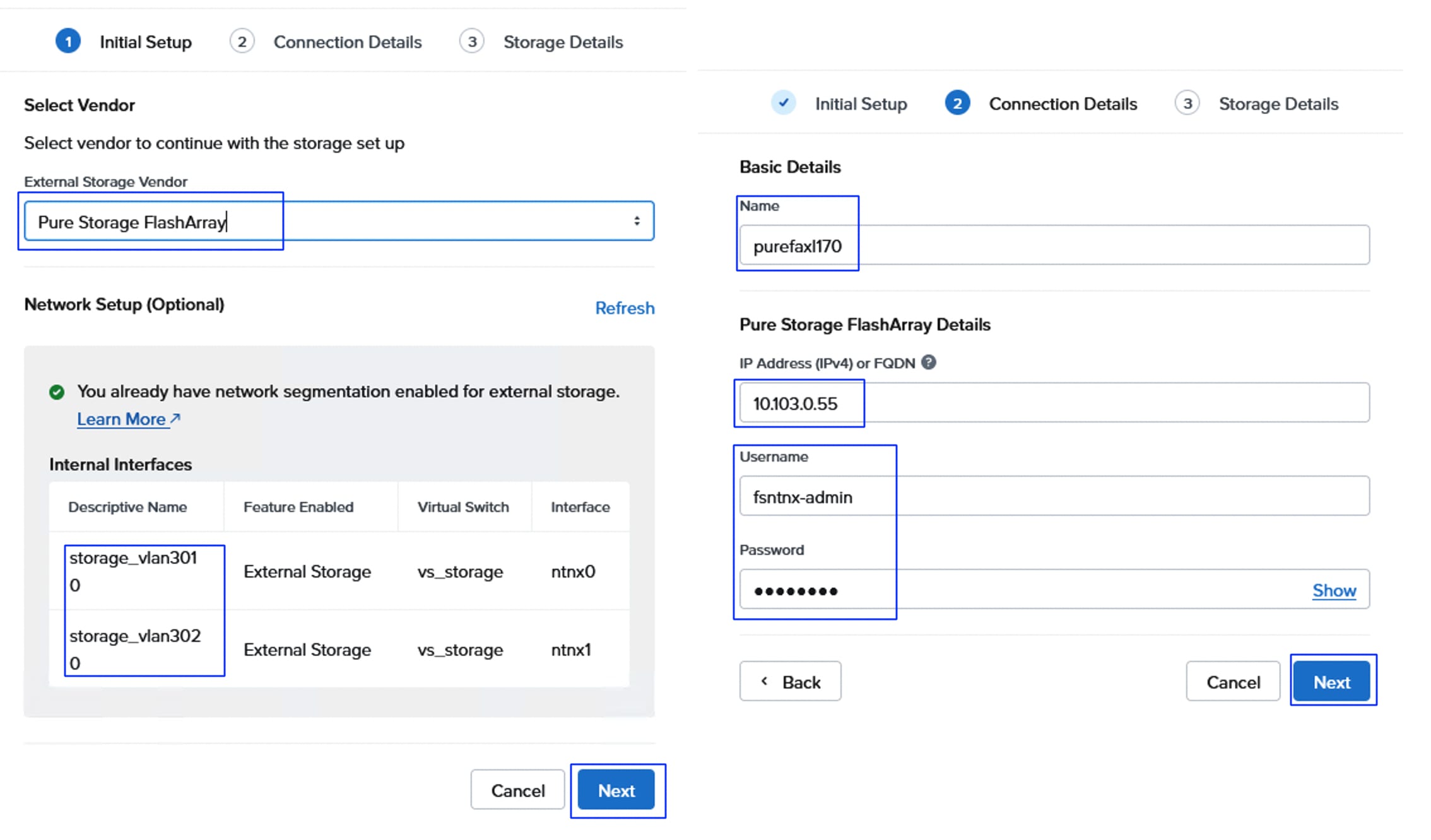Click the completed Initial Setup checkmark icon
Viewport: 1431px width, 840px height.
click(x=783, y=103)
